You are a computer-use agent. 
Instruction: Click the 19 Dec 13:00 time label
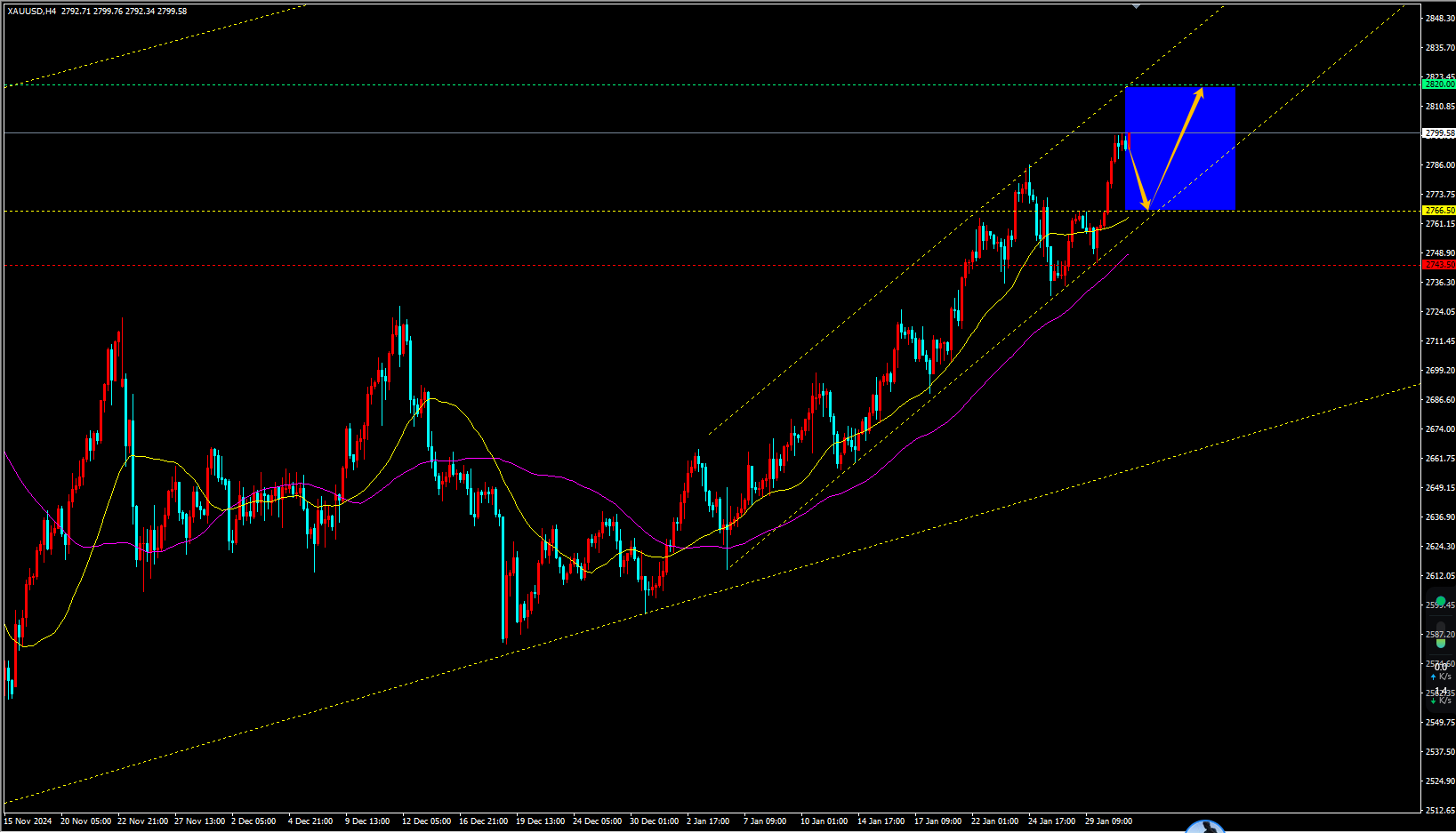pos(541,821)
